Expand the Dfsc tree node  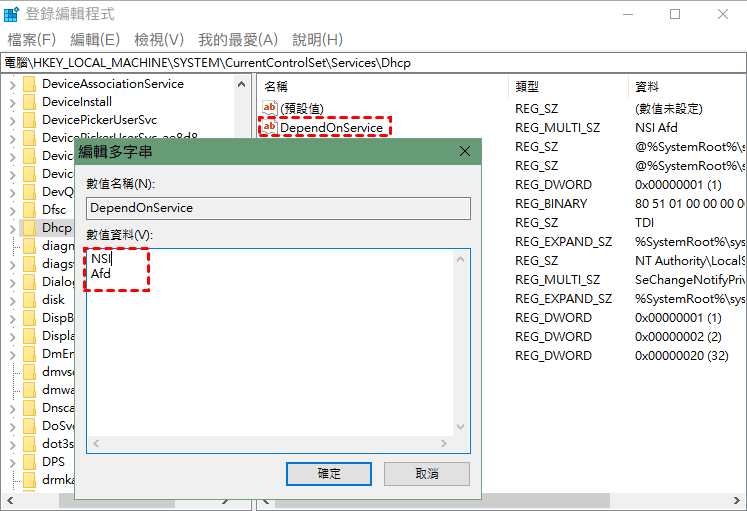point(12,211)
